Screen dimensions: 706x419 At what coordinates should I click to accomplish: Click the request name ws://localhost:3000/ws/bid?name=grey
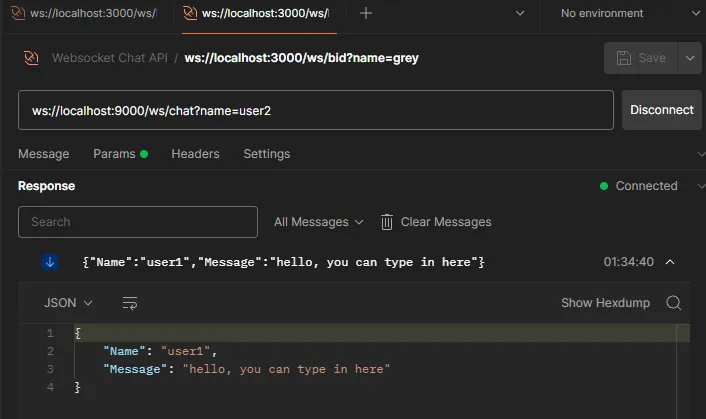point(301,58)
